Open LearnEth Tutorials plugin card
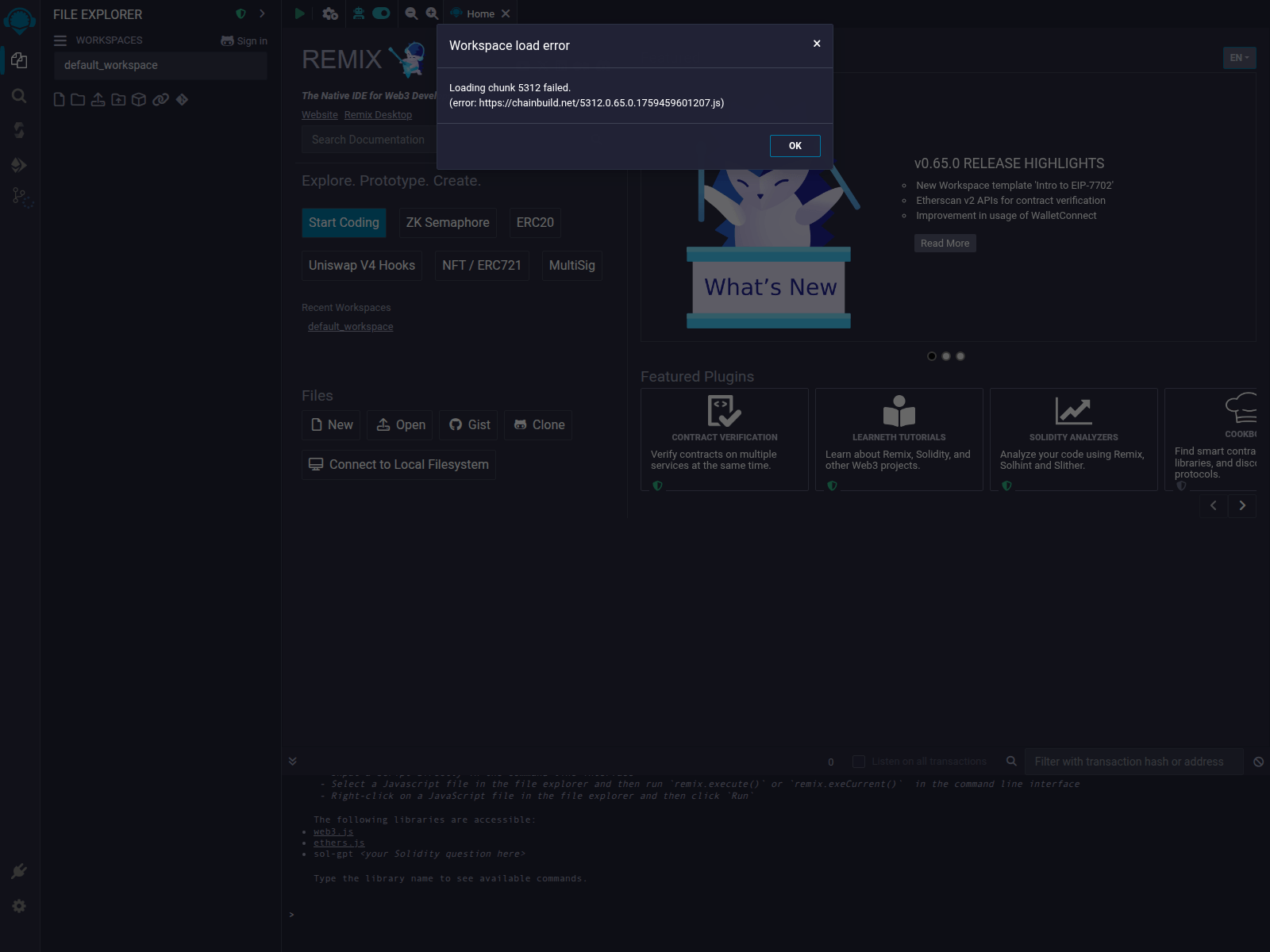This screenshot has height=952, width=1270. click(899, 440)
